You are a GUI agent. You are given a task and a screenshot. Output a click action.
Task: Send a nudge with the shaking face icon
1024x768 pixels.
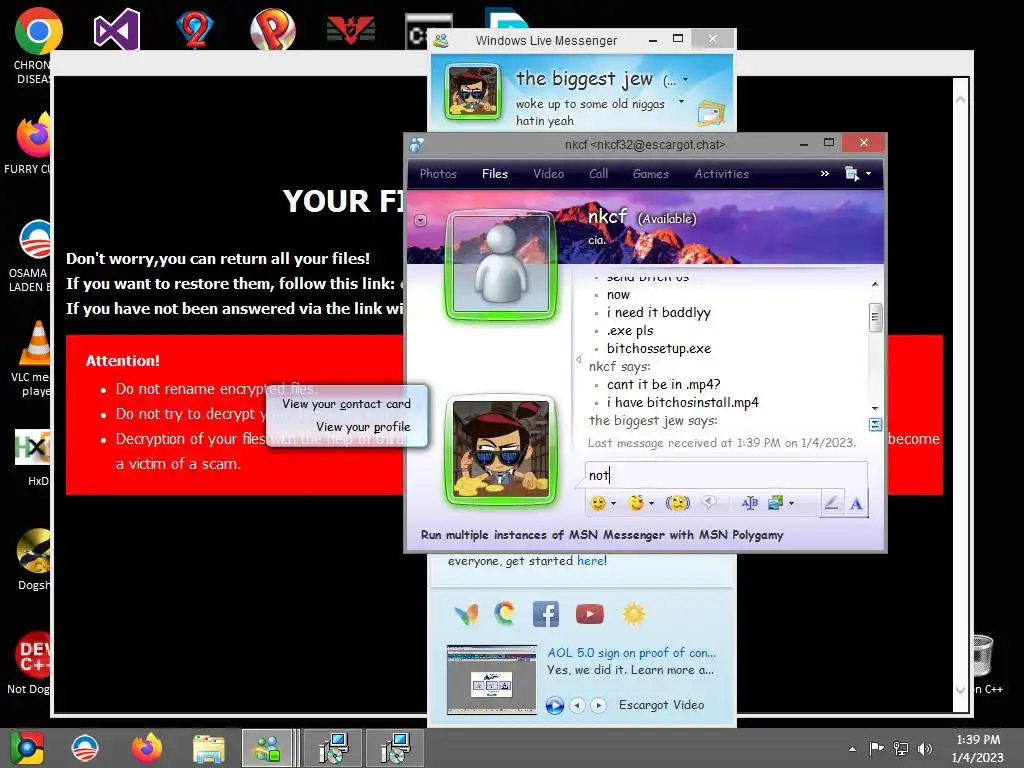677,503
